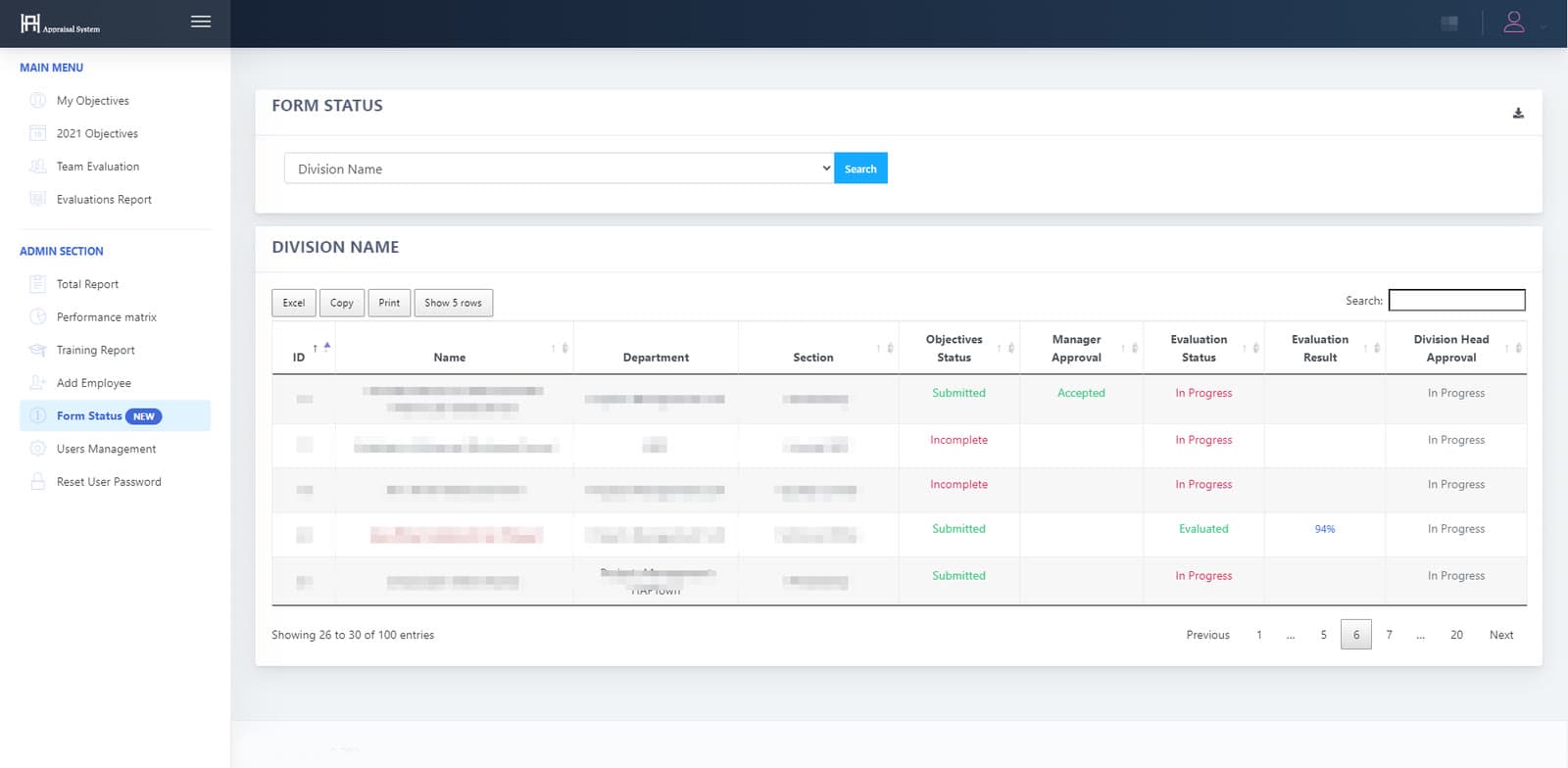Screen dimensions: 1568x768
Task: Click the blue Search button
Action: tap(860, 168)
